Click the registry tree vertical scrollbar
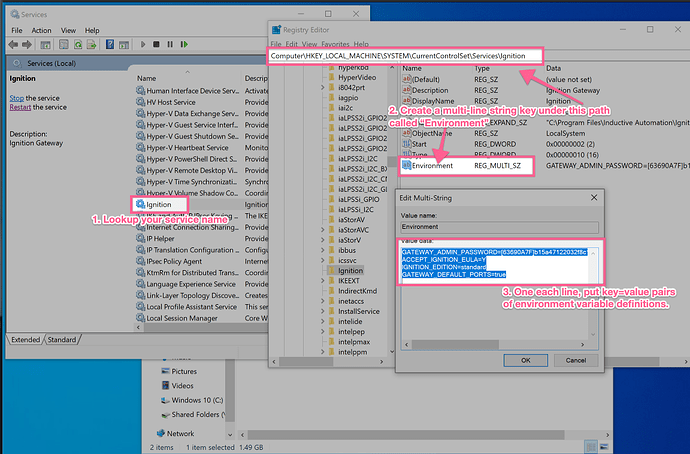 [392, 209]
